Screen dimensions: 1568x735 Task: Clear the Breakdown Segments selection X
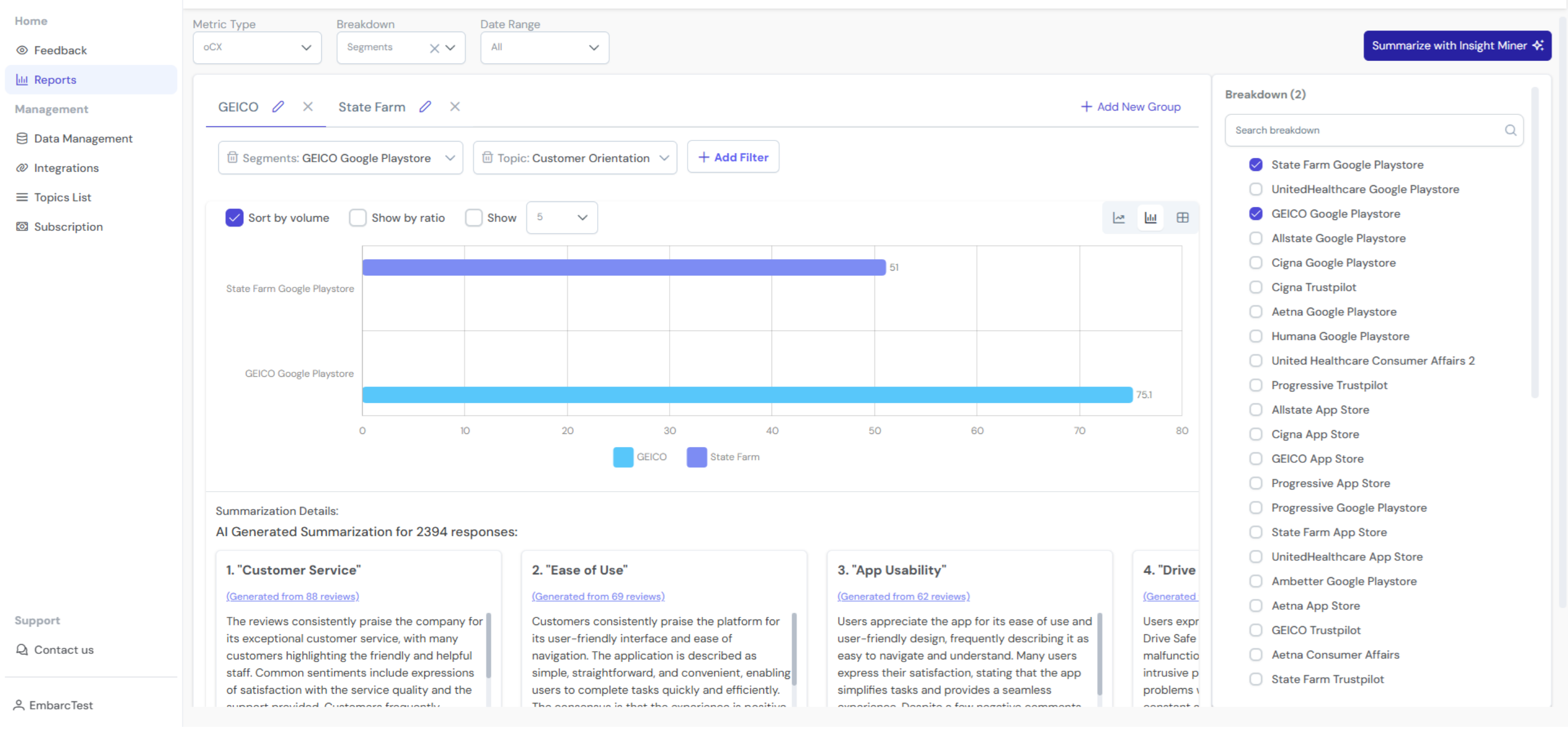(434, 48)
